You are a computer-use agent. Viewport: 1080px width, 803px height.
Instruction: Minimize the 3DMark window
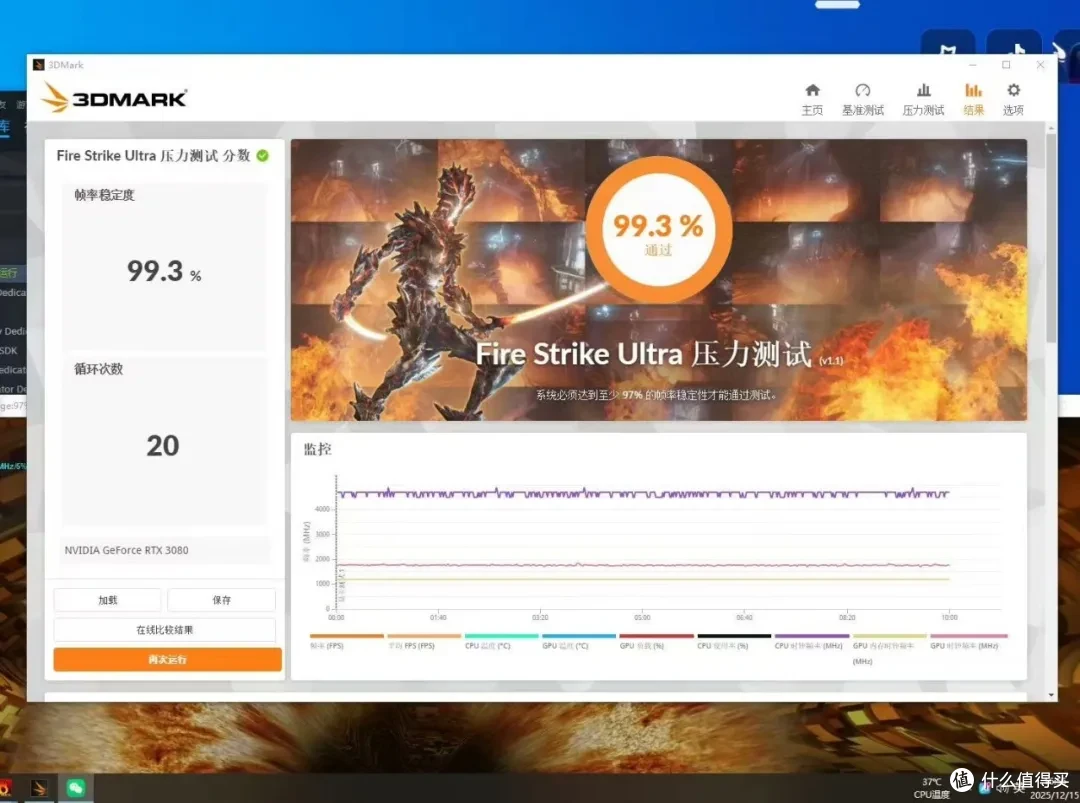(973, 65)
